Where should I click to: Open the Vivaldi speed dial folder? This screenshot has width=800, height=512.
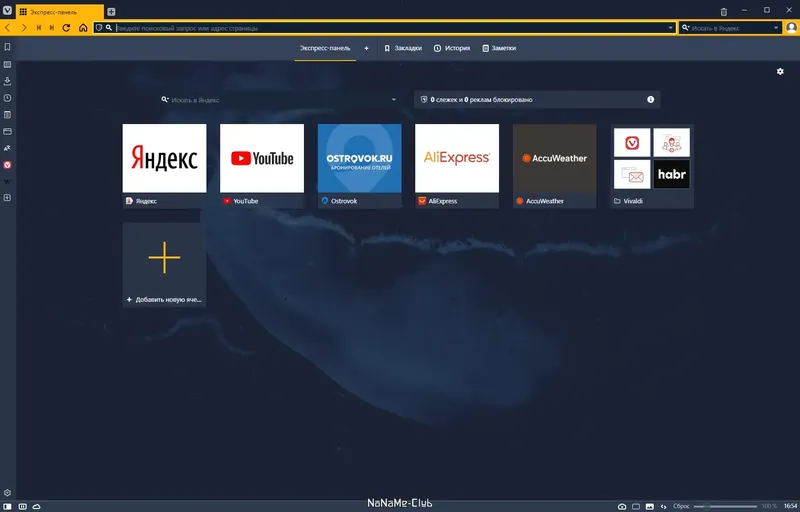click(652, 166)
